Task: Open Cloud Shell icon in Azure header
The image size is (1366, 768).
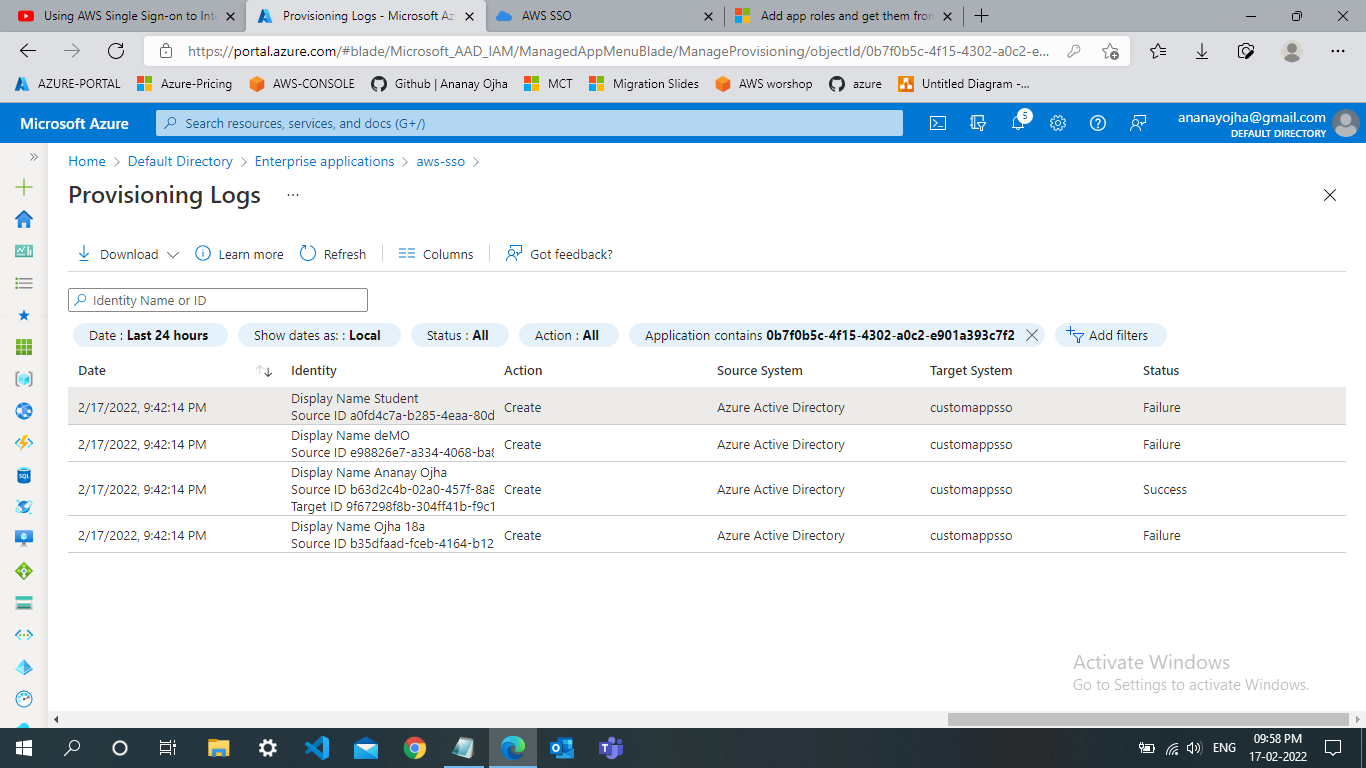Action: [x=938, y=123]
